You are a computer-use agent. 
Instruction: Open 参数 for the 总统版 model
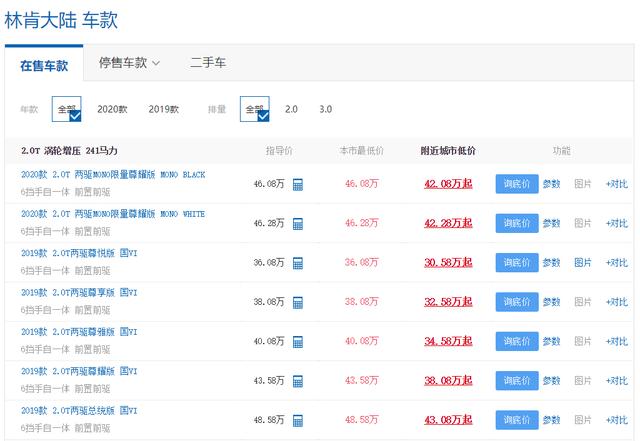click(x=551, y=420)
